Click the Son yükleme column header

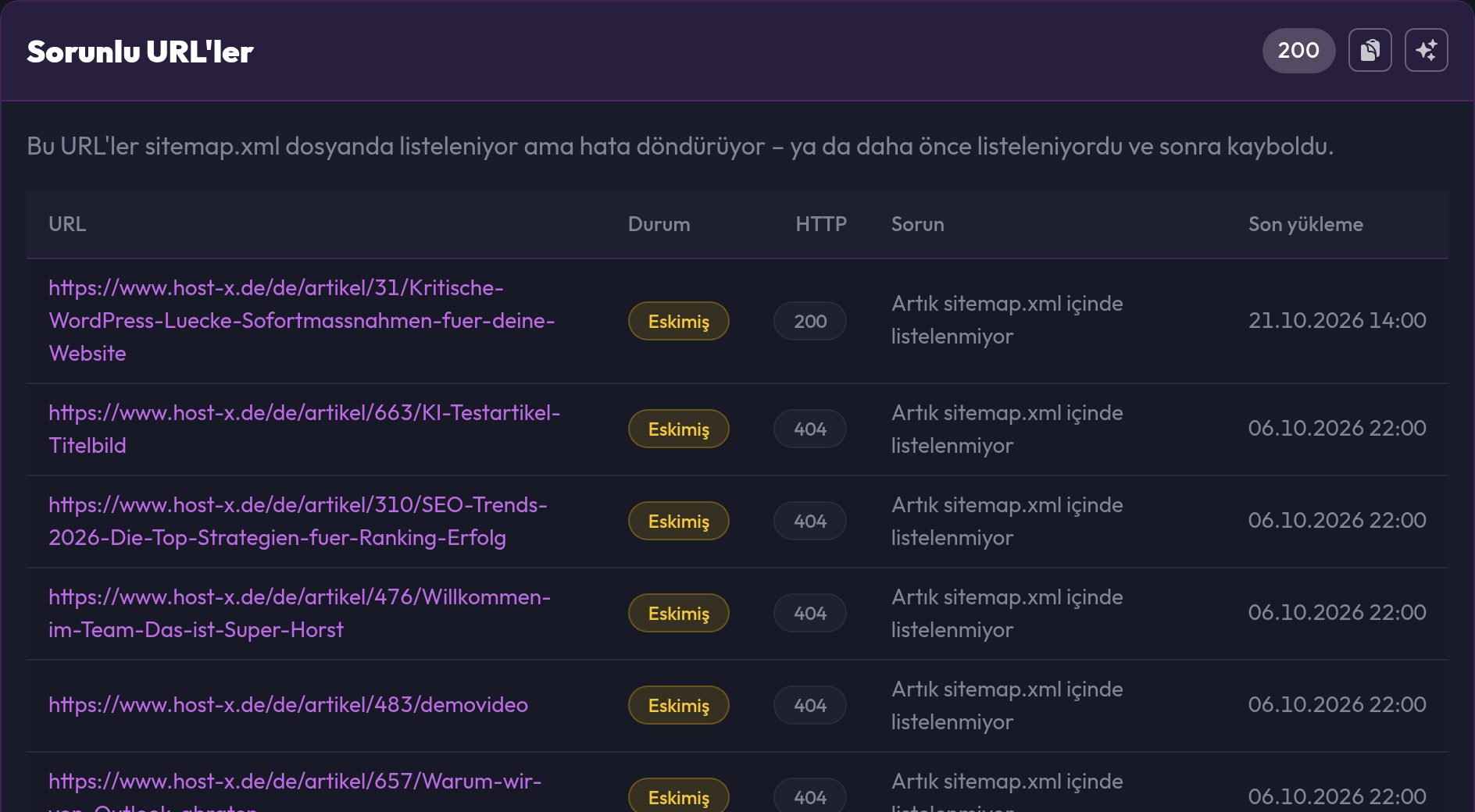pos(1305,224)
